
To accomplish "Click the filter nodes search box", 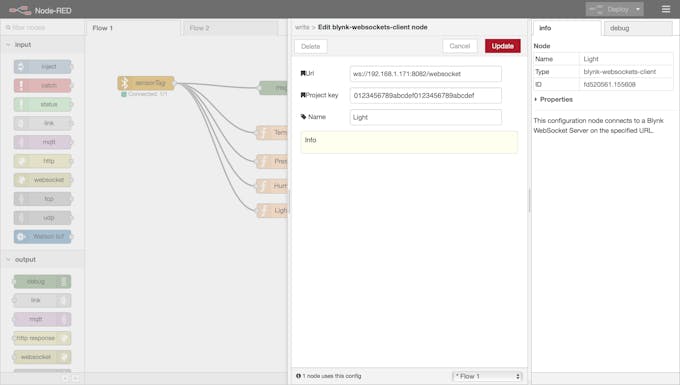I will point(42,27).
